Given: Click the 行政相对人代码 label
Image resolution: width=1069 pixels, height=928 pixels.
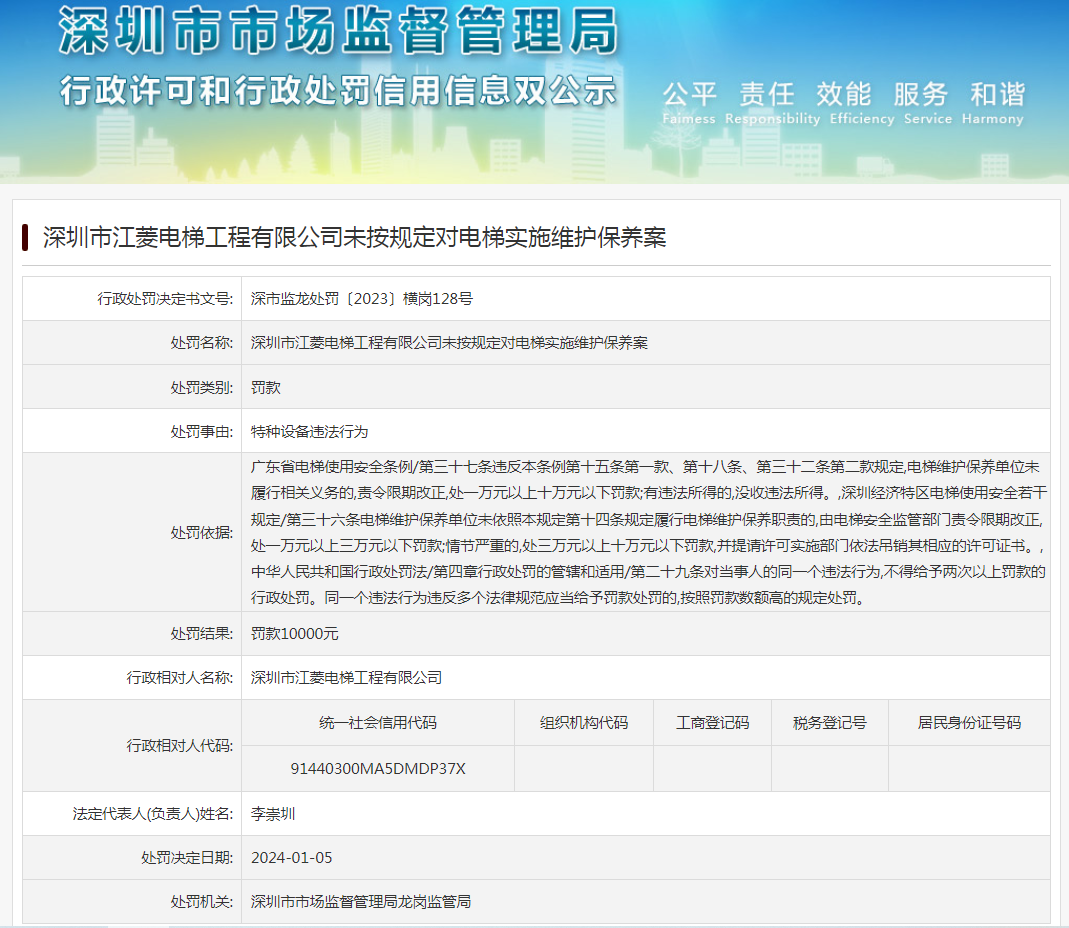Looking at the screenshot, I should (x=180, y=746).
